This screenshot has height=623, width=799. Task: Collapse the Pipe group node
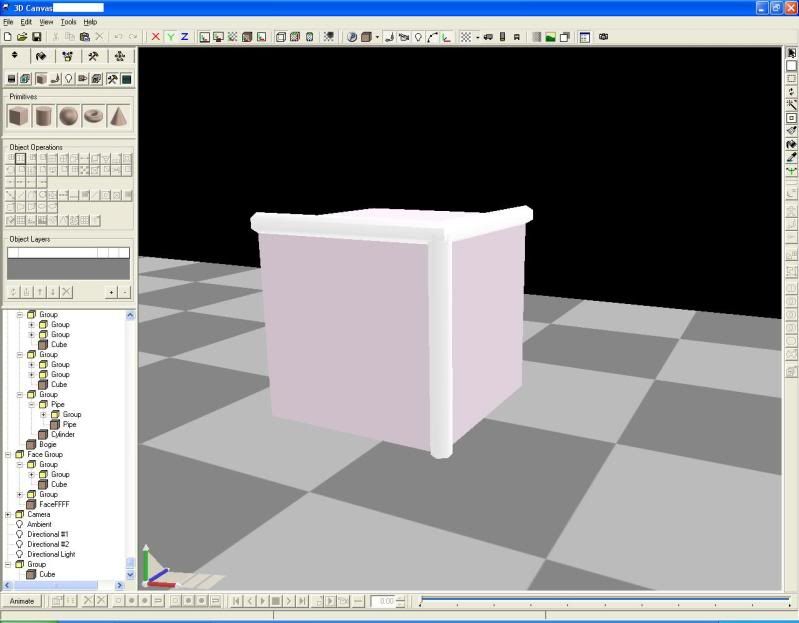pyautogui.click(x=31, y=404)
